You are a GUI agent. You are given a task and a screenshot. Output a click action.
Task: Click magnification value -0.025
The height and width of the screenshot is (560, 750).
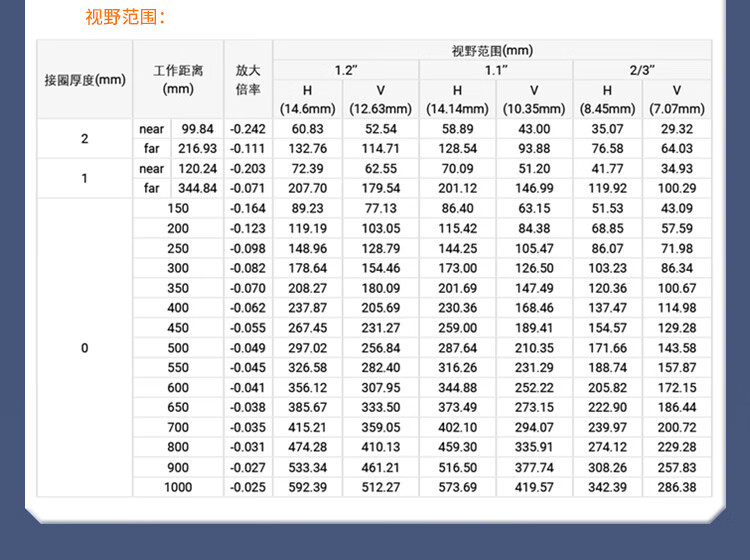[x=248, y=487]
